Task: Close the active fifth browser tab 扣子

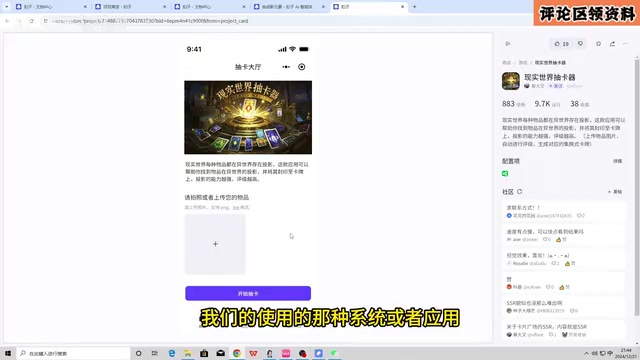Action: tap(402, 7)
